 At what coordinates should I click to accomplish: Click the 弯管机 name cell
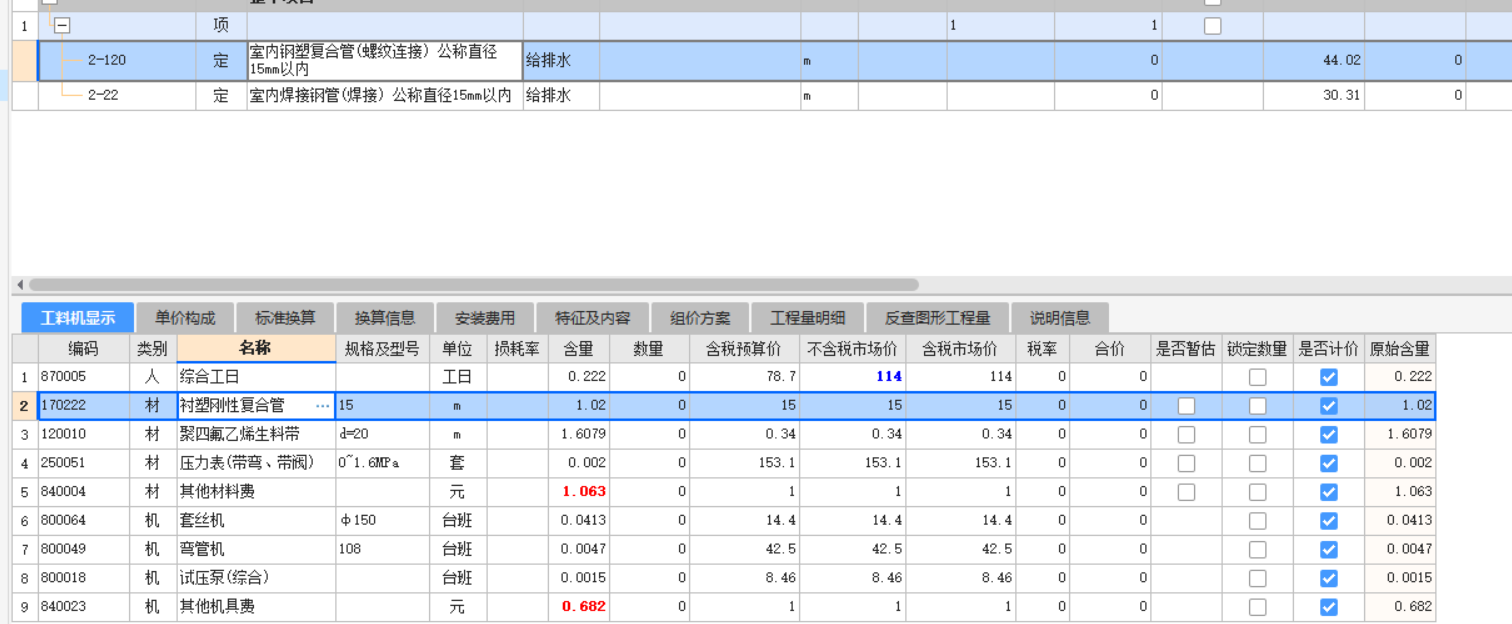pos(256,549)
